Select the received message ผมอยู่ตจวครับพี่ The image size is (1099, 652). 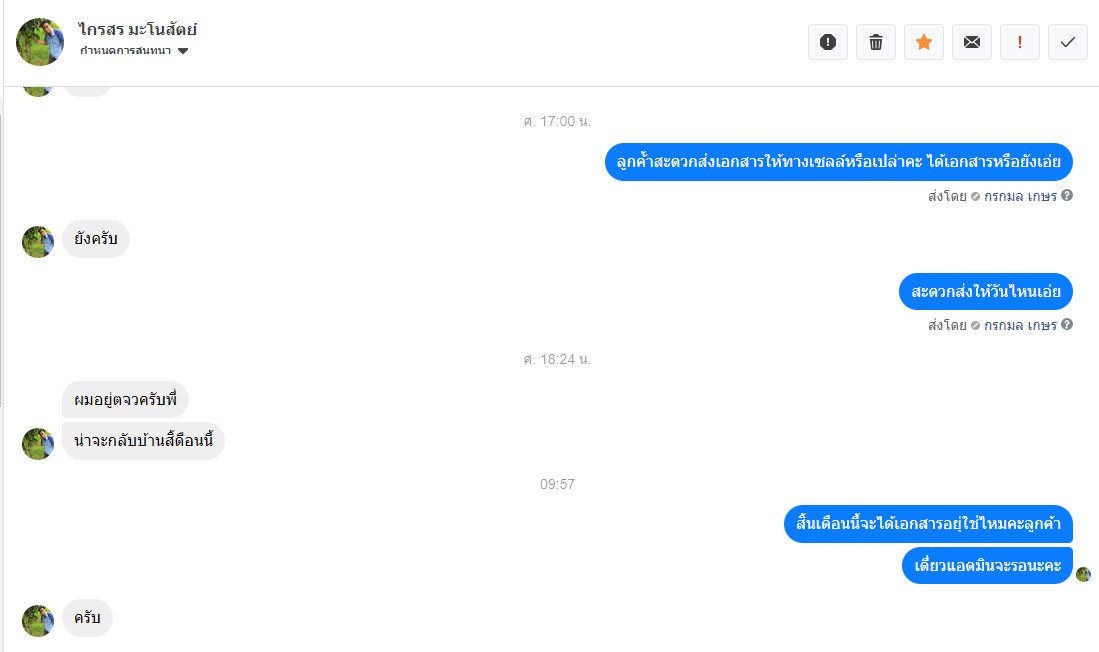pyautogui.click(x=125, y=400)
